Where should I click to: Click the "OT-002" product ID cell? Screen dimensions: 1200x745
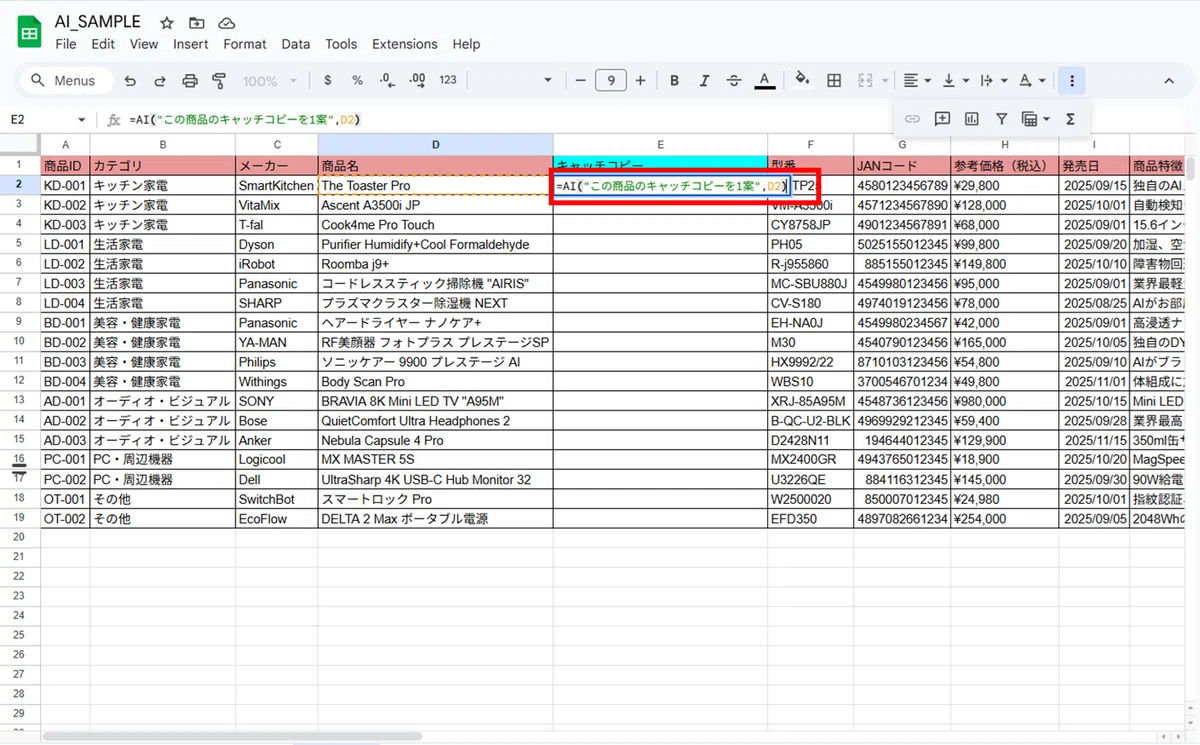tap(65, 519)
